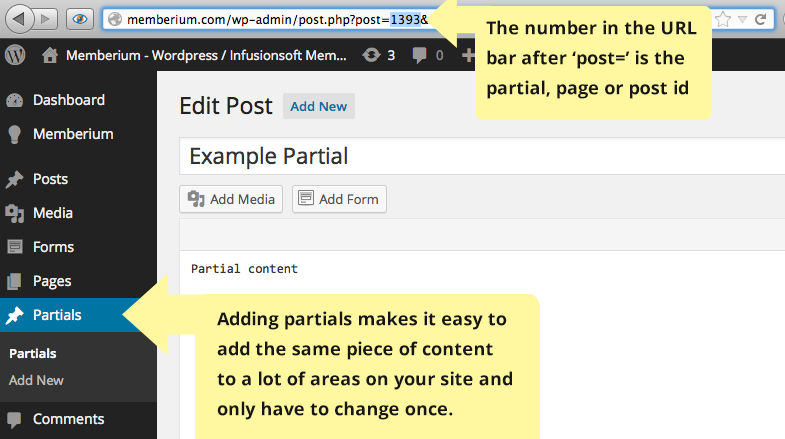Click the Memberium lightbulb icon
This screenshot has height=439, width=785.
coord(15,135)
